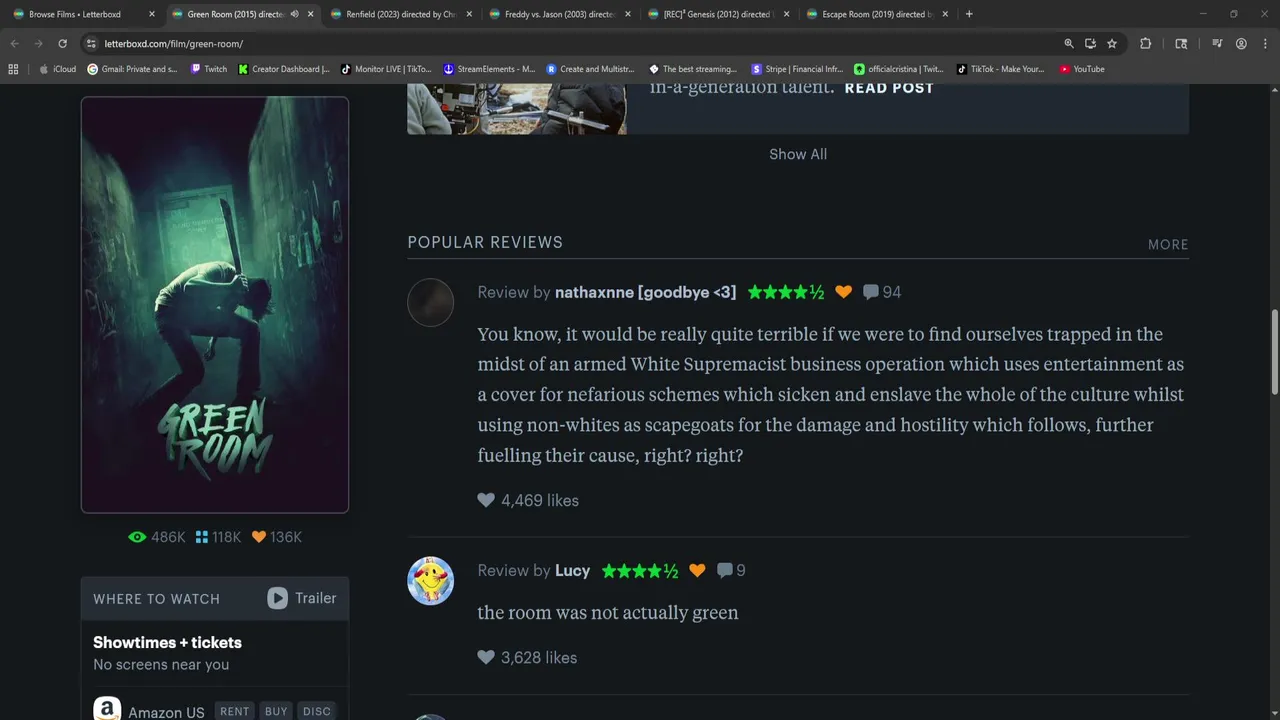
Task: Expand news with Show All
Action: pyautogui.click(x=798, y=154)
